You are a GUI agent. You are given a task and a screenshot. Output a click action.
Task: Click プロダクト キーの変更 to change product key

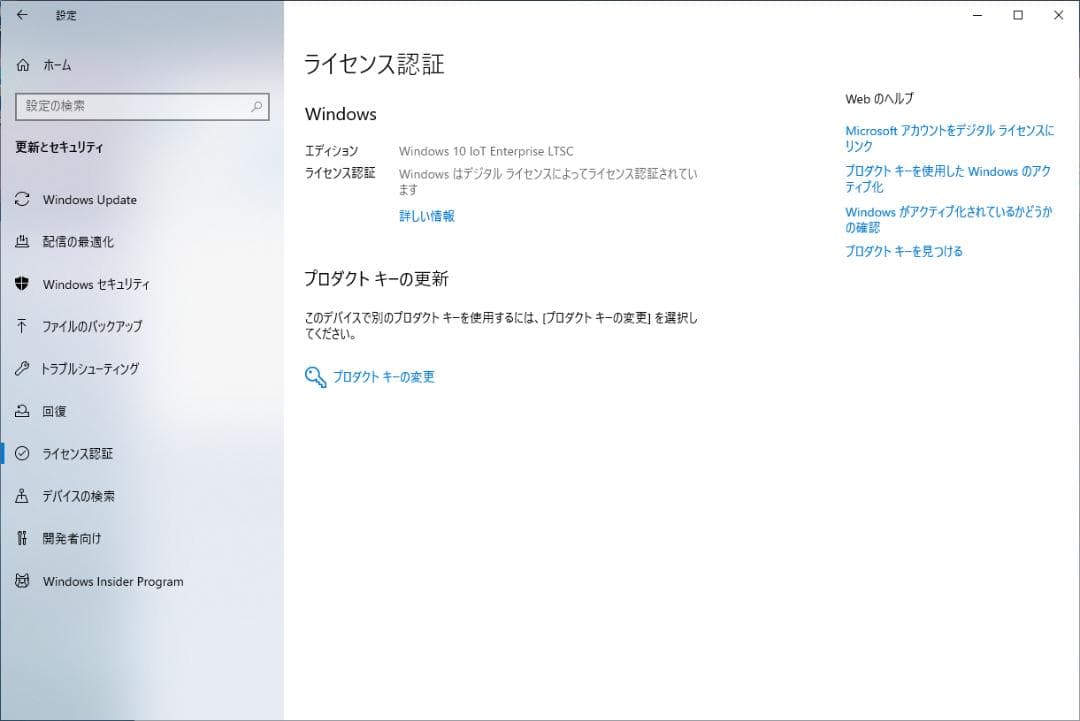point(385,378)
